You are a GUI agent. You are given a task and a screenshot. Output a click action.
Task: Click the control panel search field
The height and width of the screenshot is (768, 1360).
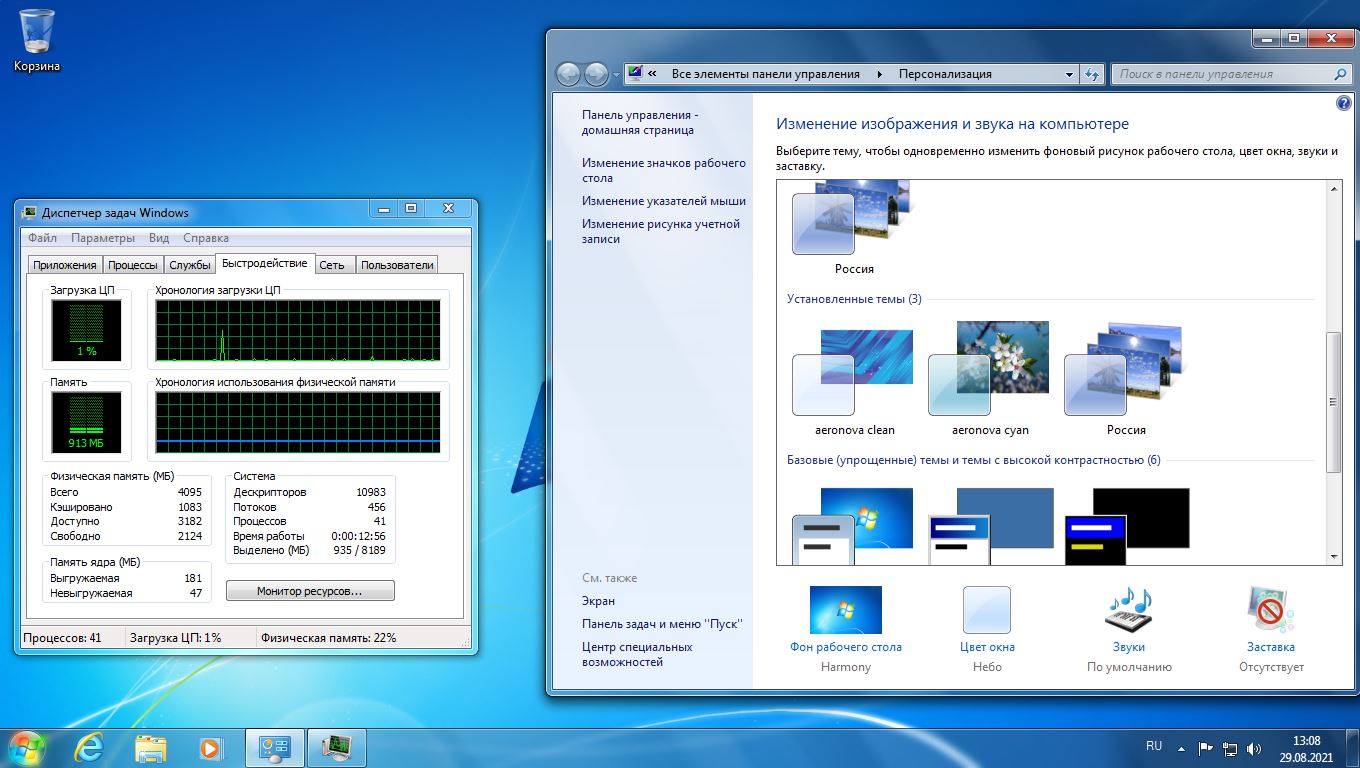[x=1220, y=74]
